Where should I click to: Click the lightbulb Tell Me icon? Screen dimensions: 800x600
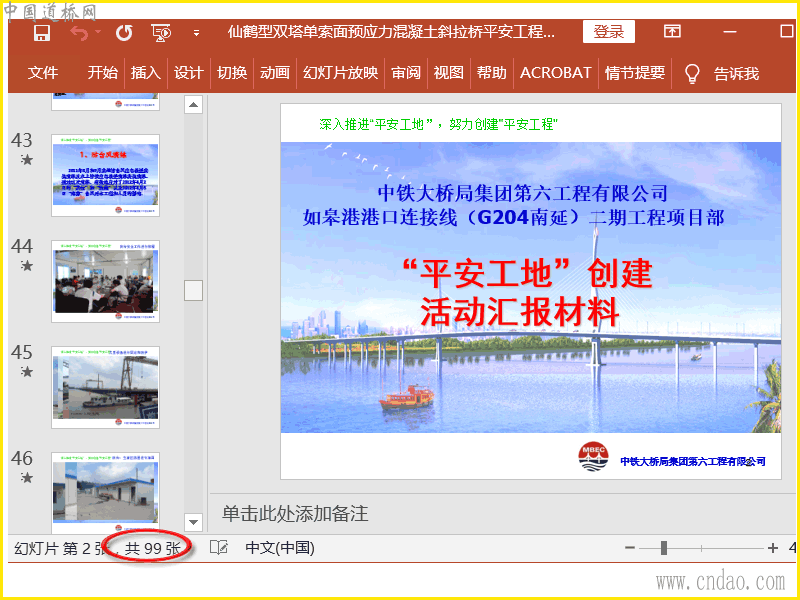click(692, 74)
